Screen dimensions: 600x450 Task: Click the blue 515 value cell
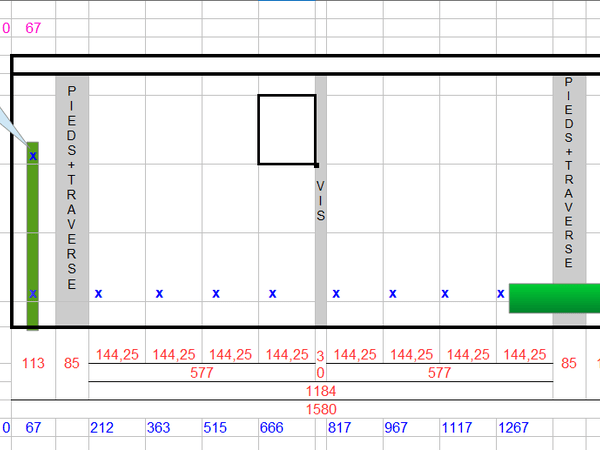[x=215, y=429]
